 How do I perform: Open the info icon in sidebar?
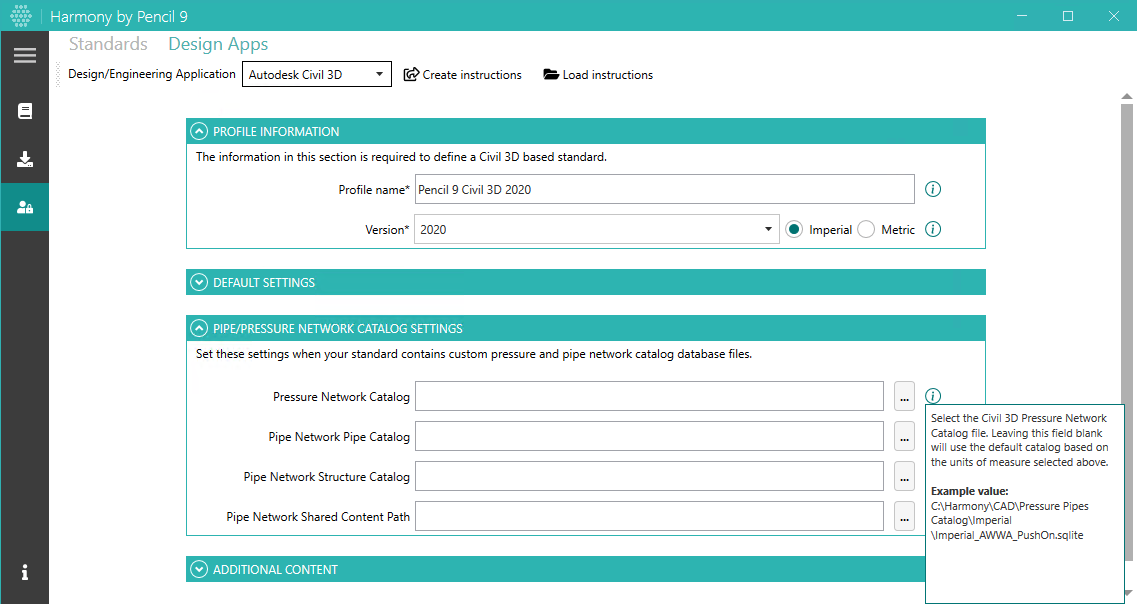[25, 572]
